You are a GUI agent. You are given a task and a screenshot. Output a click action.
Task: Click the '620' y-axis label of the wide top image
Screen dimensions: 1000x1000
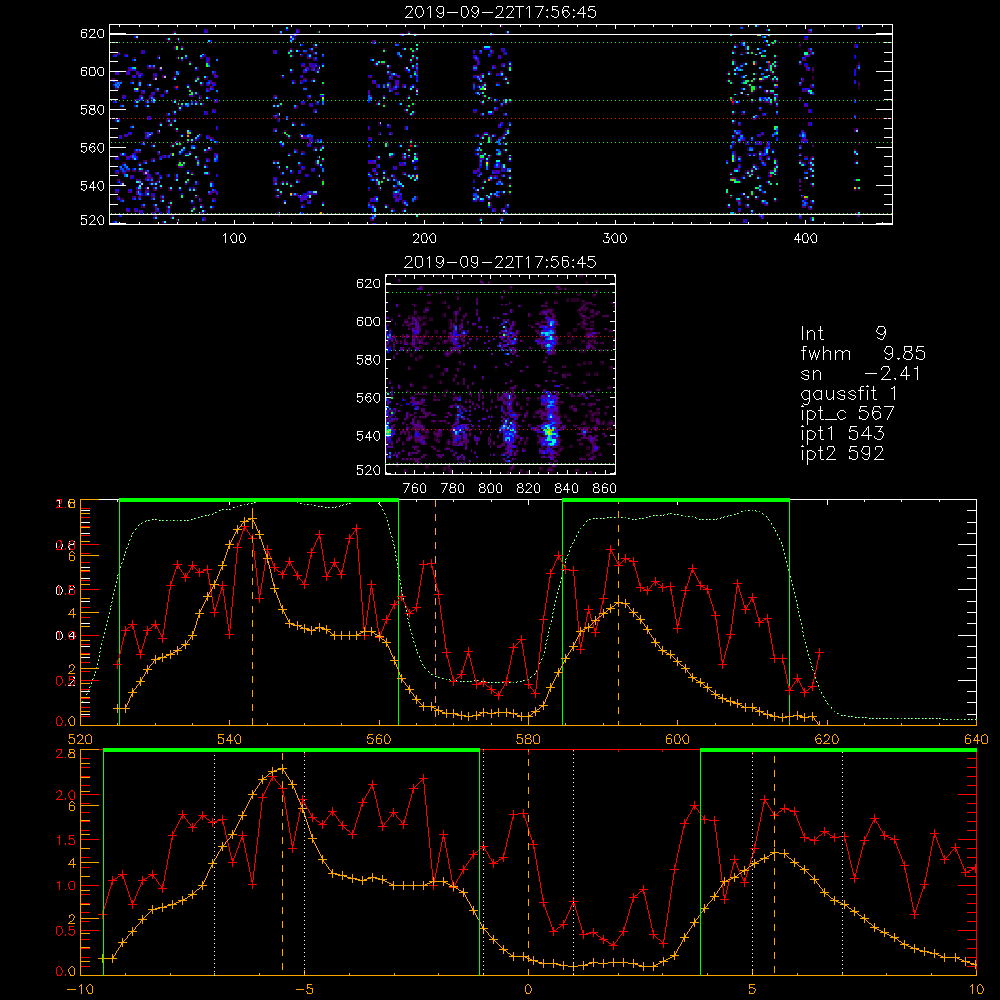tap(92, 33)
